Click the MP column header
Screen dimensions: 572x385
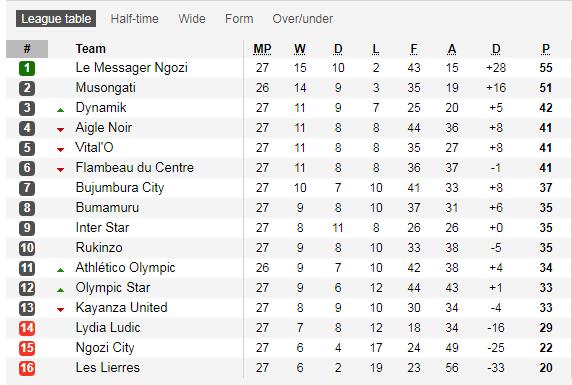click(x=262, y=49)
